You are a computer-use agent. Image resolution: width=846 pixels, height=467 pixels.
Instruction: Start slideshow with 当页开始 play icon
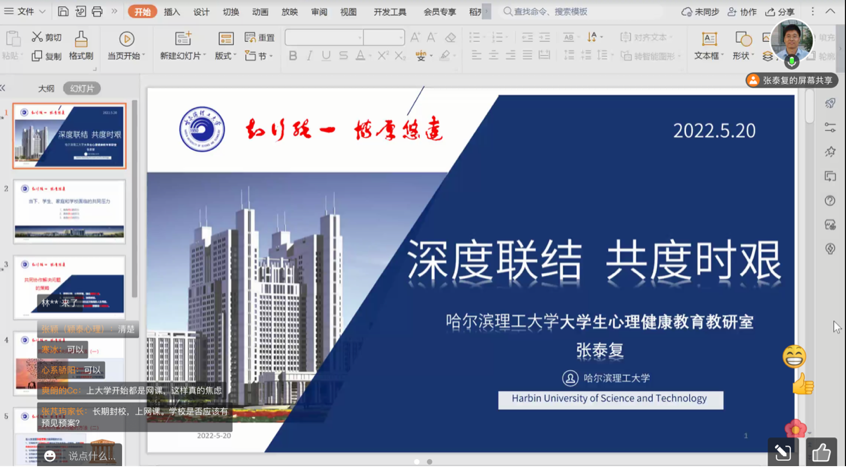pyautogui.click(x=126, y=39)
